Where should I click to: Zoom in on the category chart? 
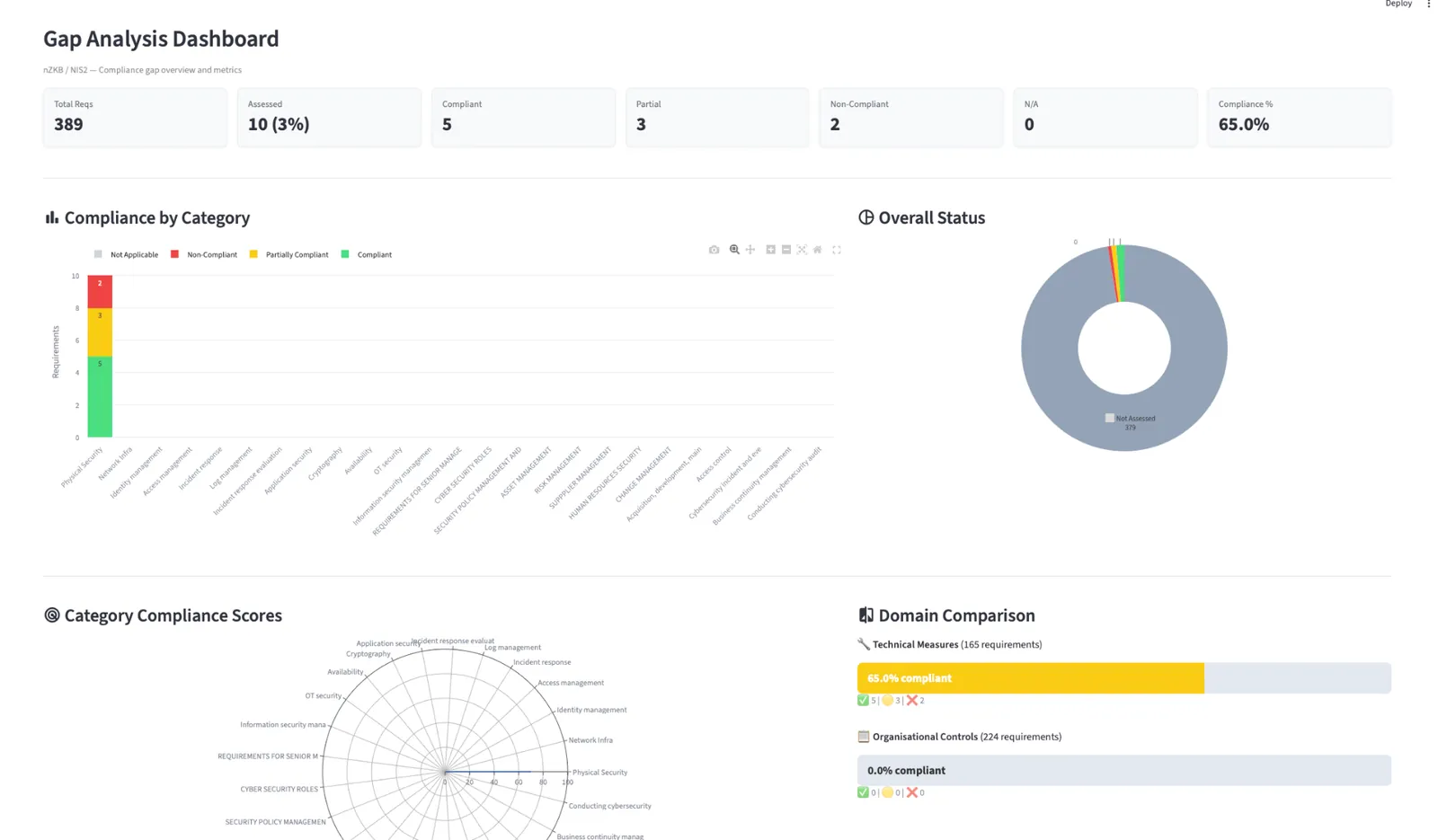(x=770, y=250)
